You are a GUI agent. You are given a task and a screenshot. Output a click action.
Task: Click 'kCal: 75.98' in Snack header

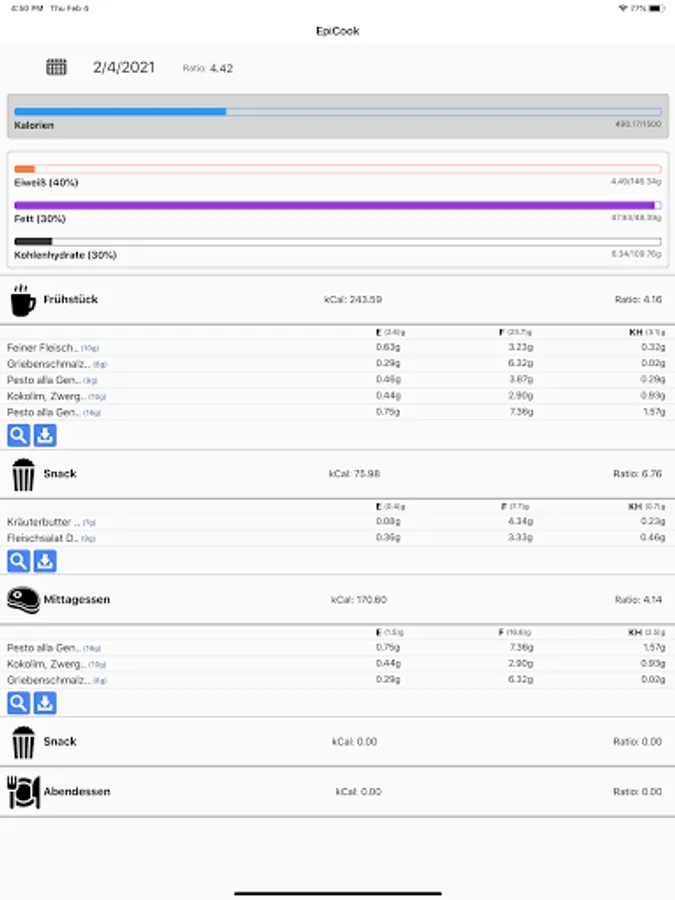(x=354, y=474)
